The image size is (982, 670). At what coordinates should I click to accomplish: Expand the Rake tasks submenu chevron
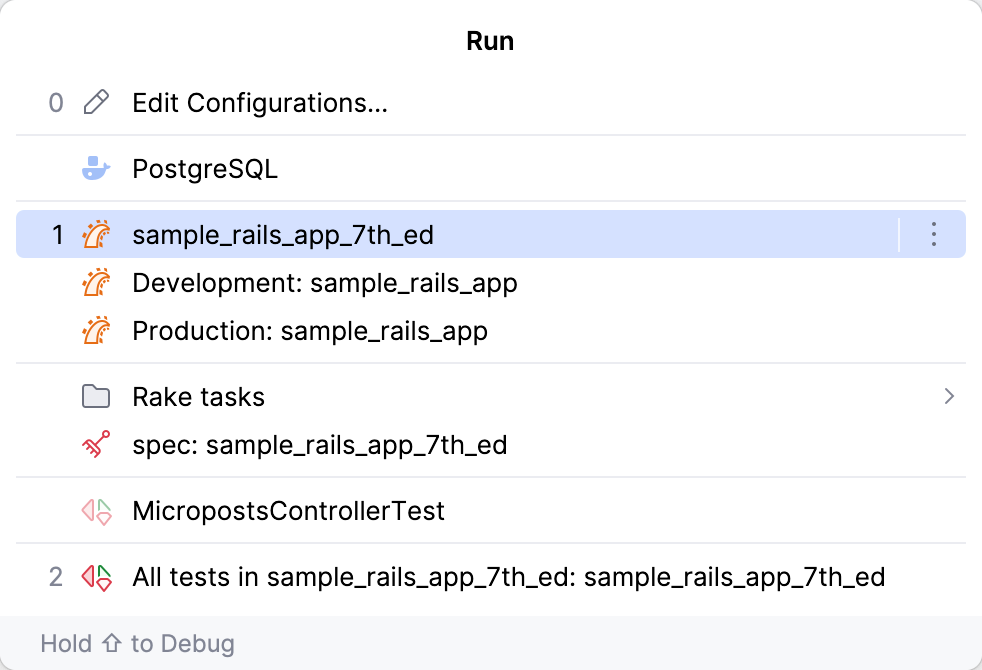(x=948, y=396)
